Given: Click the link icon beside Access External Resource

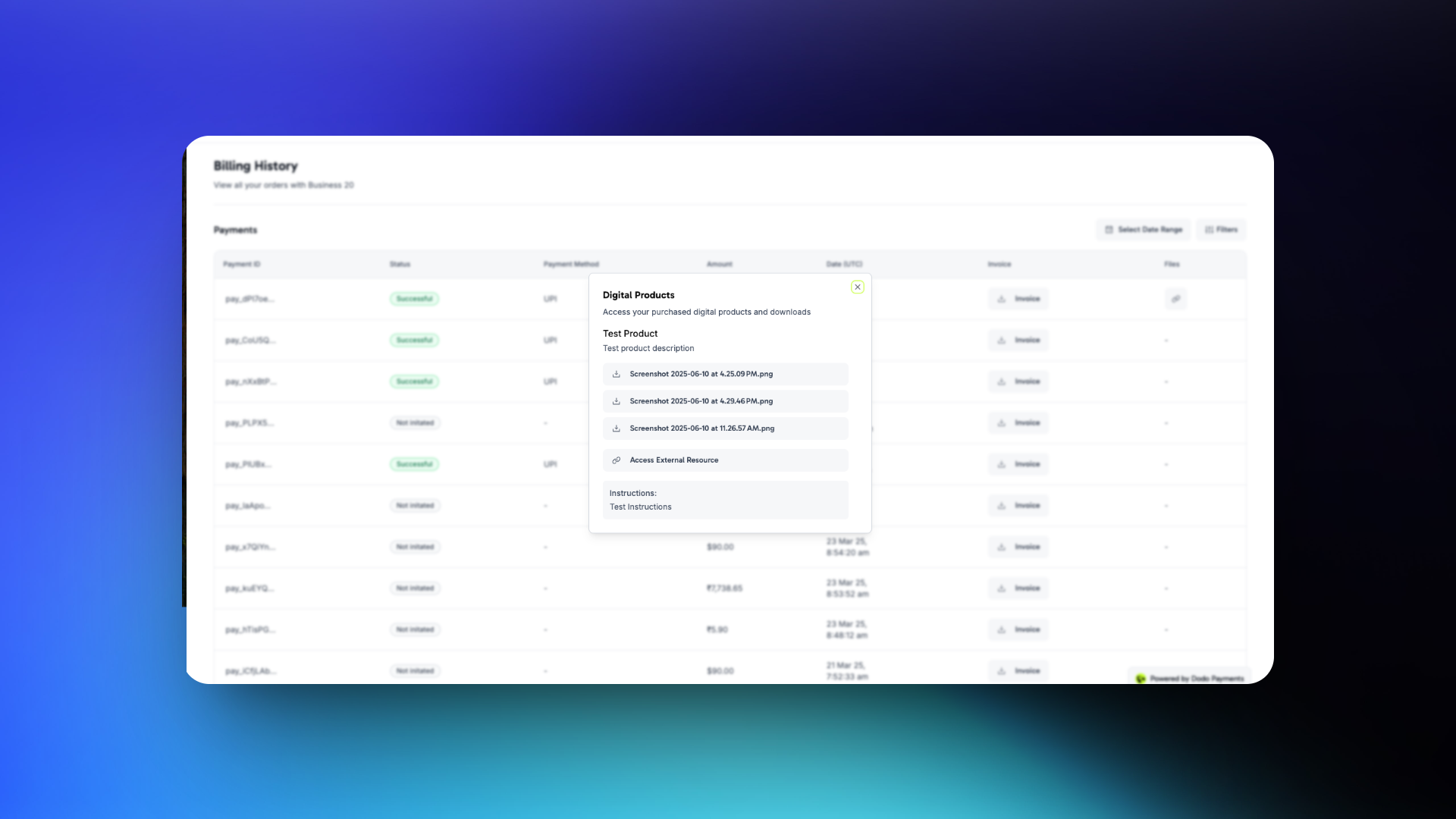Looking at the screenshot, I should tap(617, 460).
